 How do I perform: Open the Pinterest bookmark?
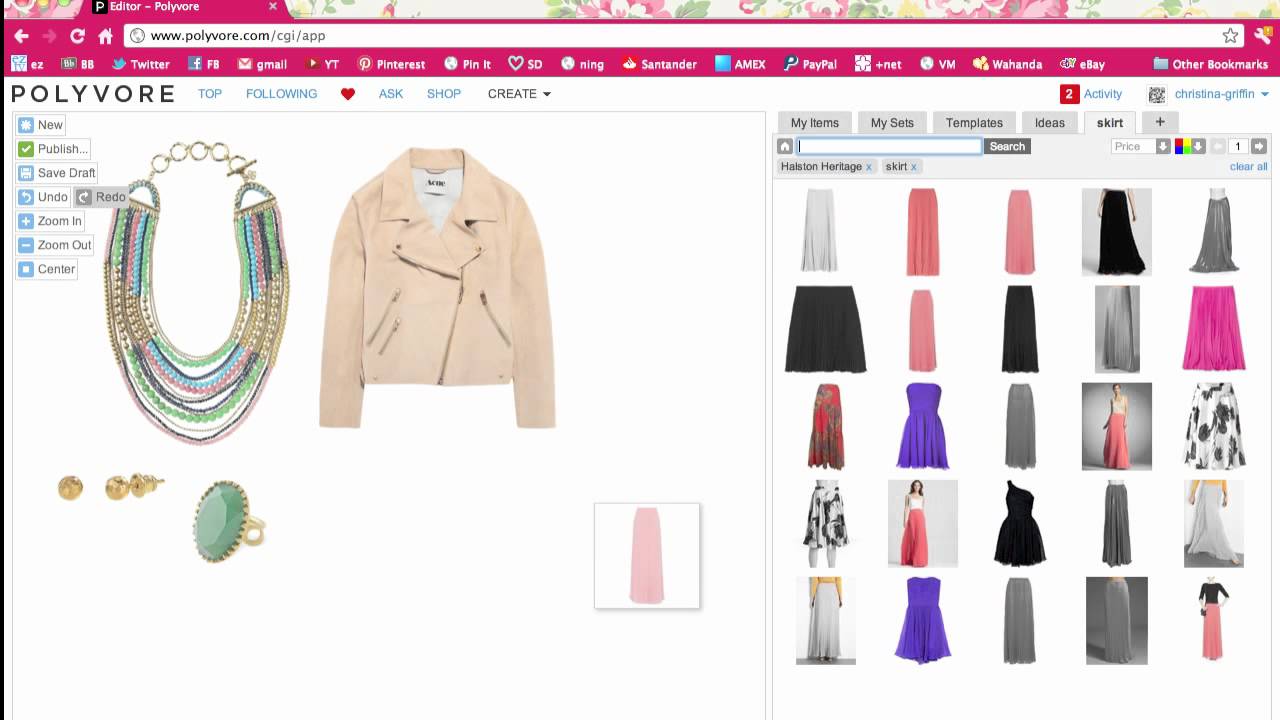(391, 64)
